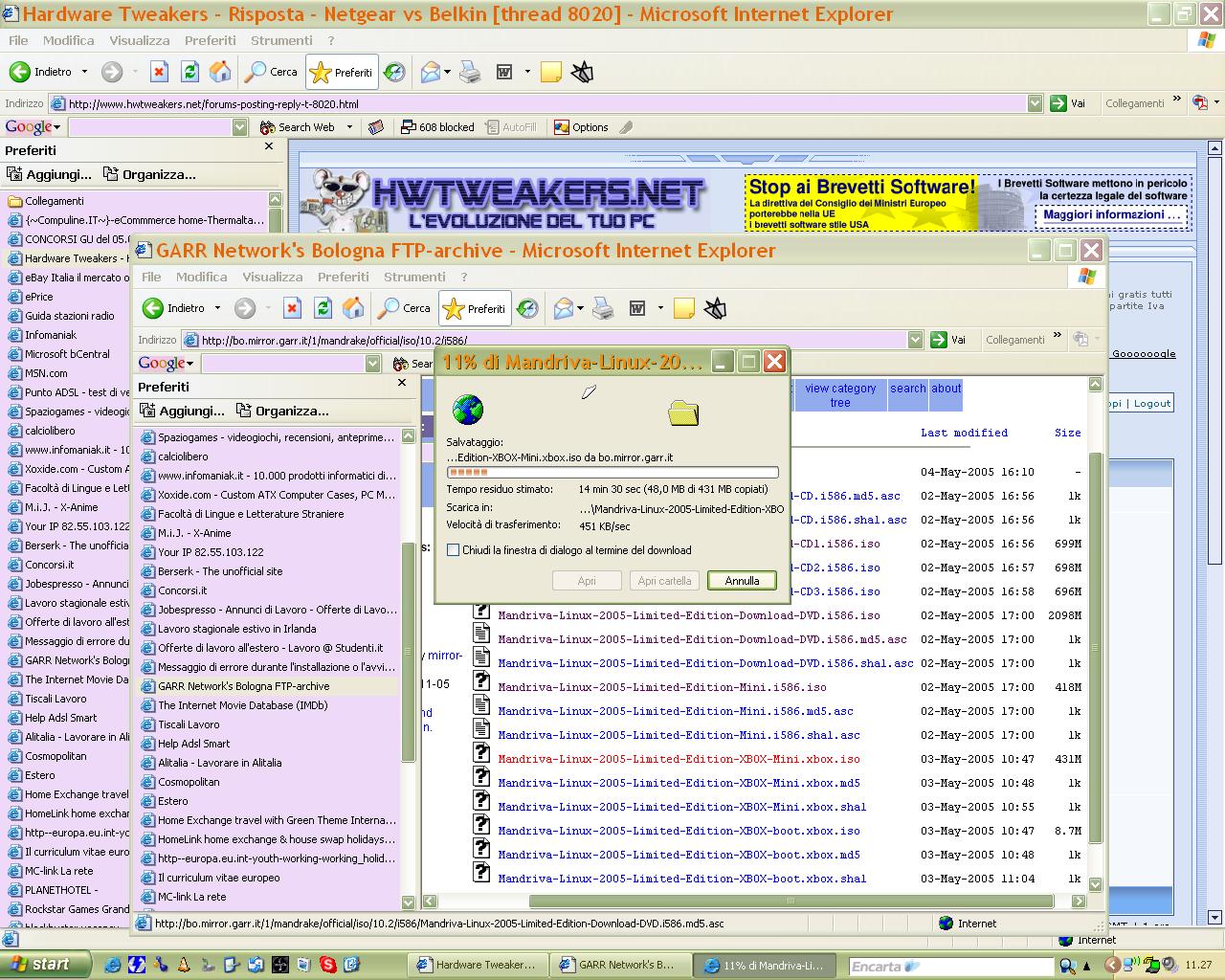
Task: Open address dropdown in GARR window
Action: click(915, 340)
